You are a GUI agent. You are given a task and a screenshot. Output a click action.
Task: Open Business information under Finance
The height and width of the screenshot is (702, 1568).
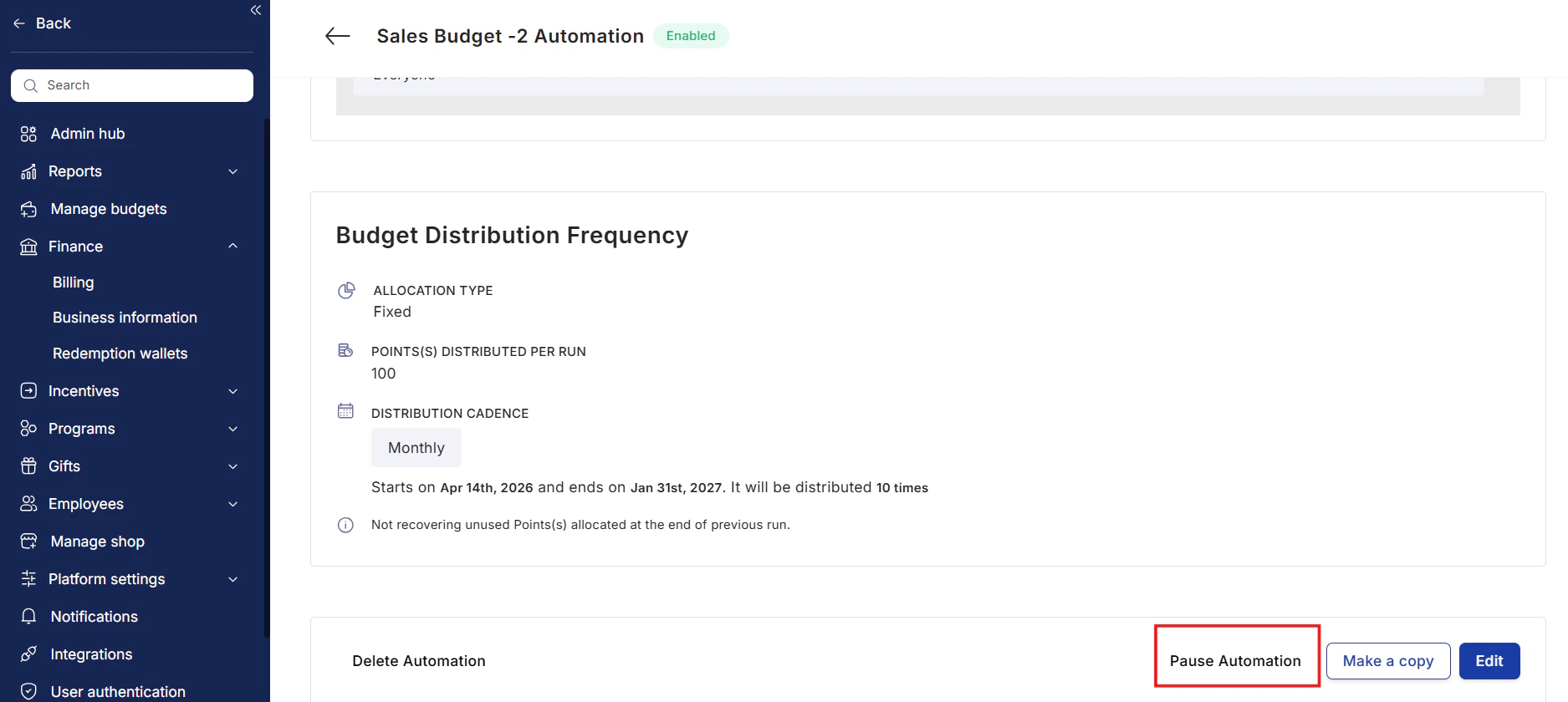[125, 318]
